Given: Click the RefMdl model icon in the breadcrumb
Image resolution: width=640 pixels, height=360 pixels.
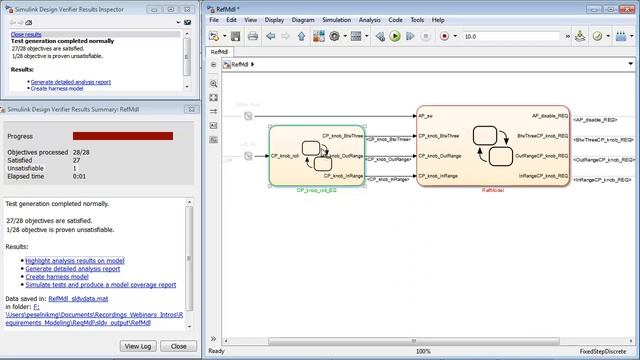Looking at the screenshot, I should click(x=227, y=64).
